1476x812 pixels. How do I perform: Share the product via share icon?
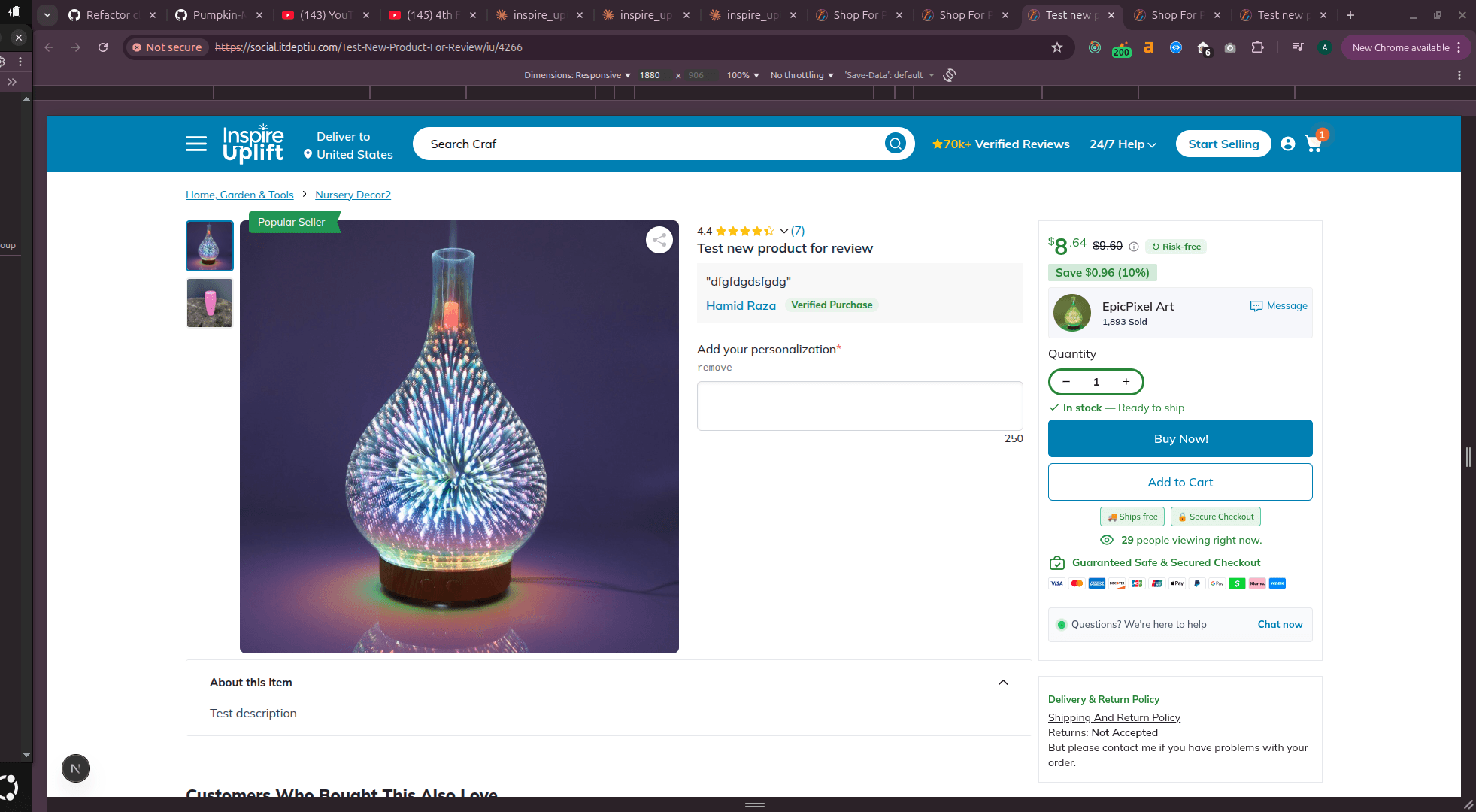pyautogui.click(x=659, y=240)
